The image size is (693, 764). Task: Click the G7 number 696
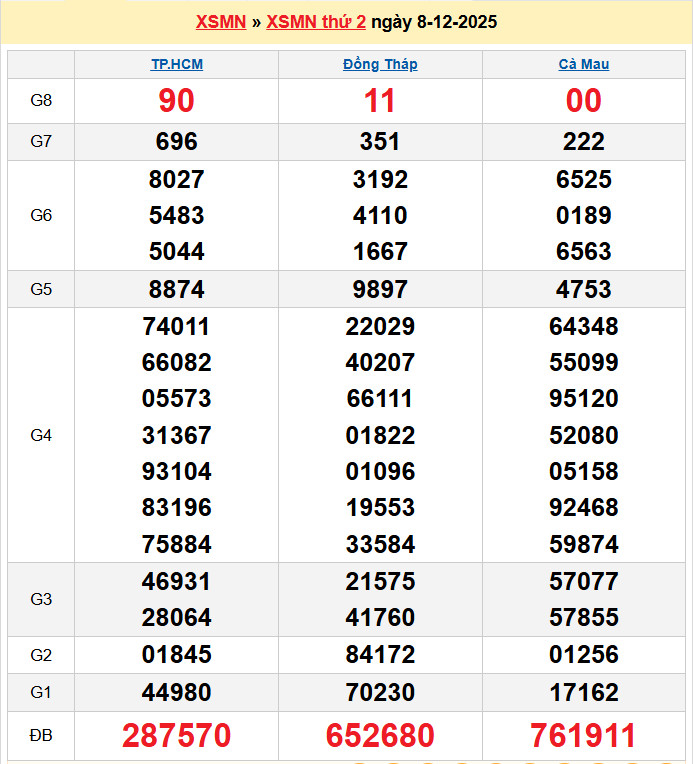(x=176, y=142)
